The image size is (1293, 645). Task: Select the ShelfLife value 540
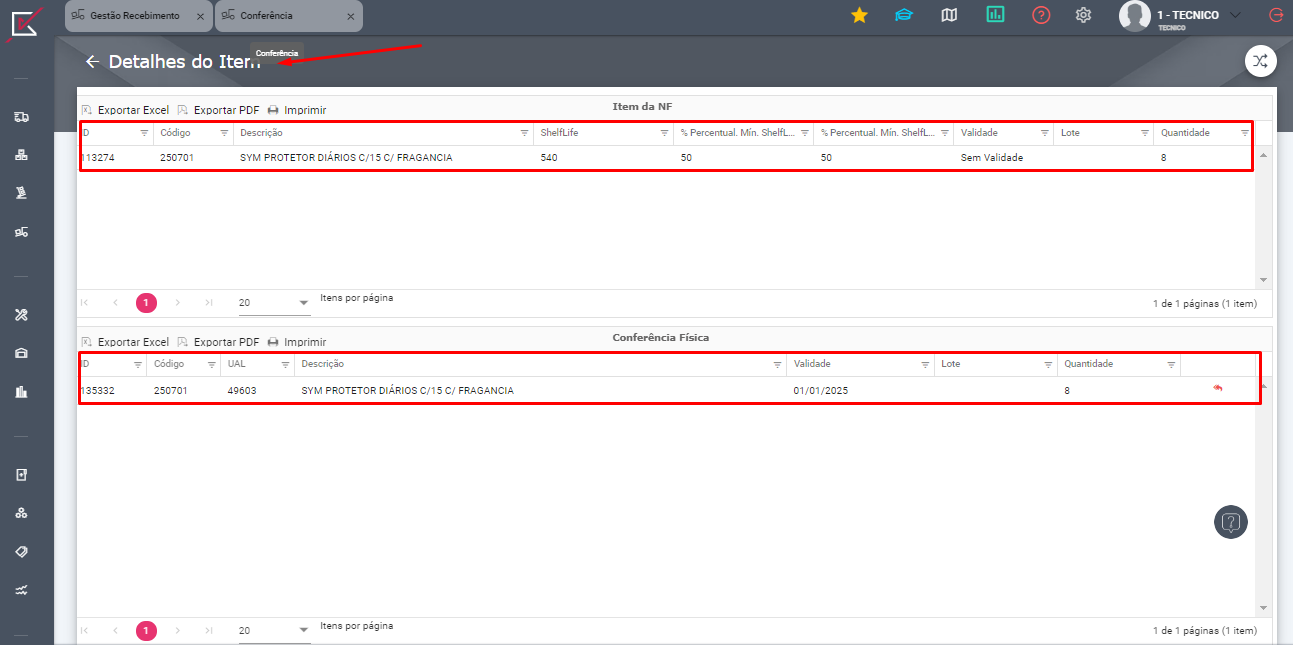pyautogui.click(x=549, y=158)
